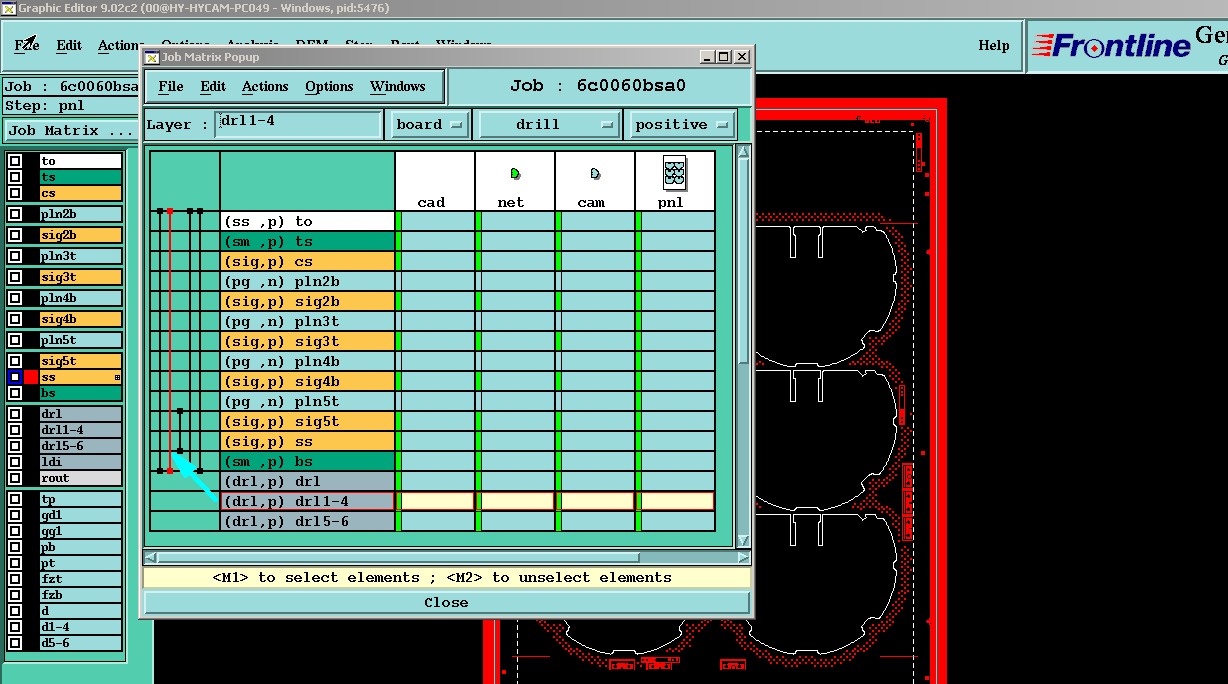The width and height of the screenshot is (1228, 684).
Task: Select the (drl,p) drl5-6 matrix row
Action: point(308,522)
